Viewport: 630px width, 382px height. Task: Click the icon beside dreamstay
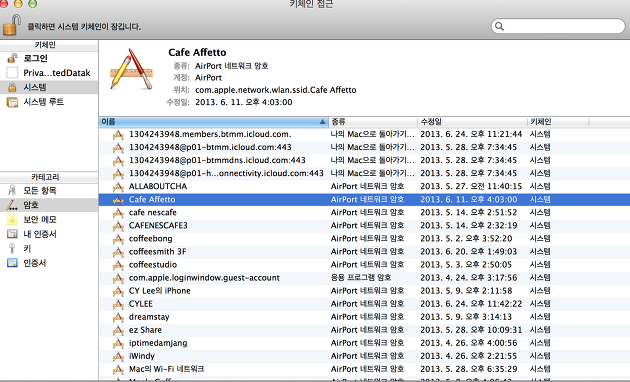point(118,317)
